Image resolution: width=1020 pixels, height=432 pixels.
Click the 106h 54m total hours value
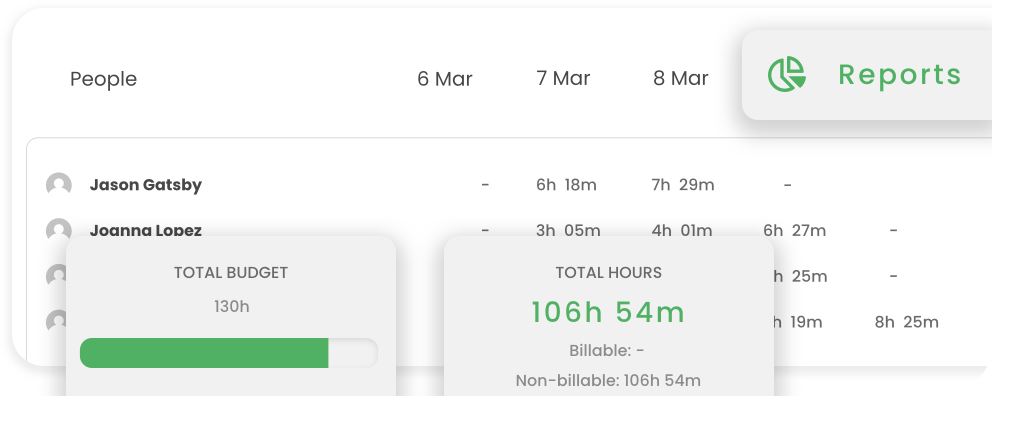(608, 312)
